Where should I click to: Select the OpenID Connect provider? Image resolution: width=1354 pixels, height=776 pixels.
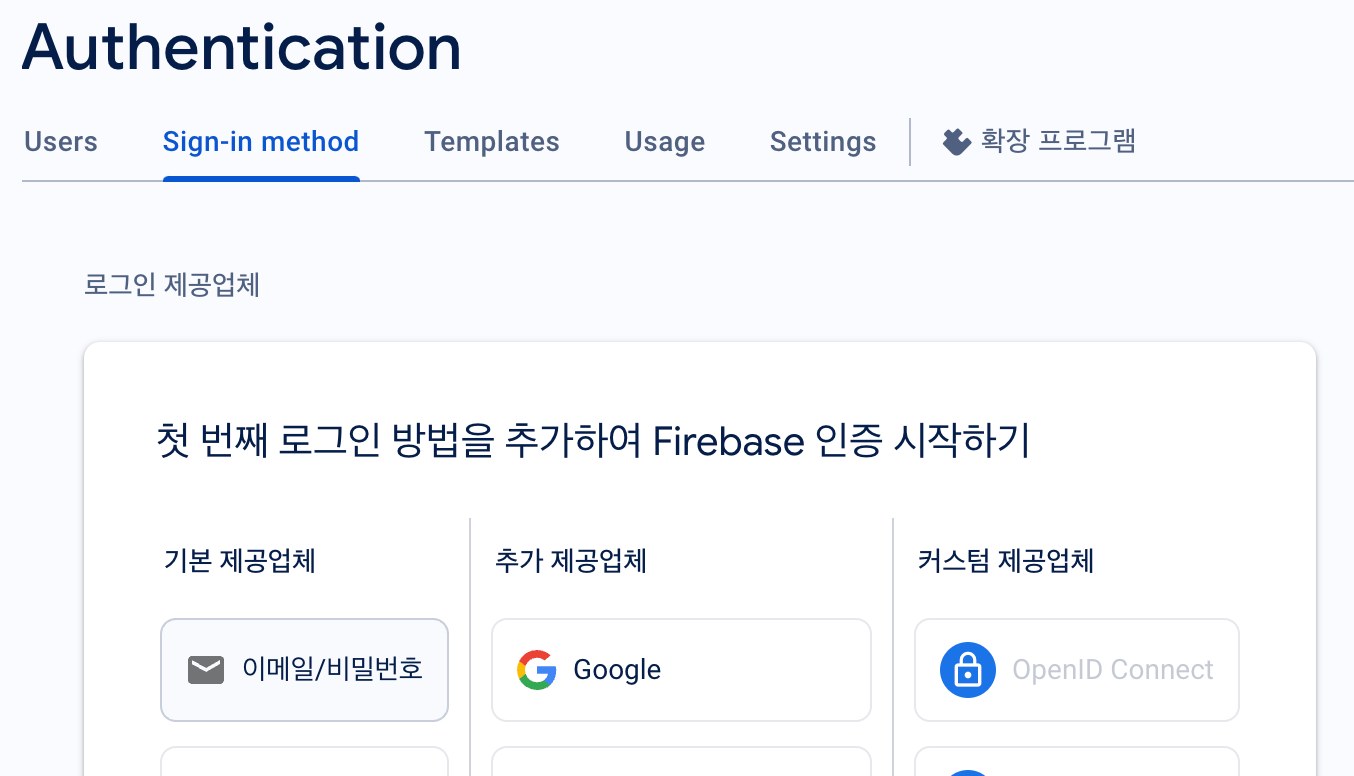click(1077, 670)
